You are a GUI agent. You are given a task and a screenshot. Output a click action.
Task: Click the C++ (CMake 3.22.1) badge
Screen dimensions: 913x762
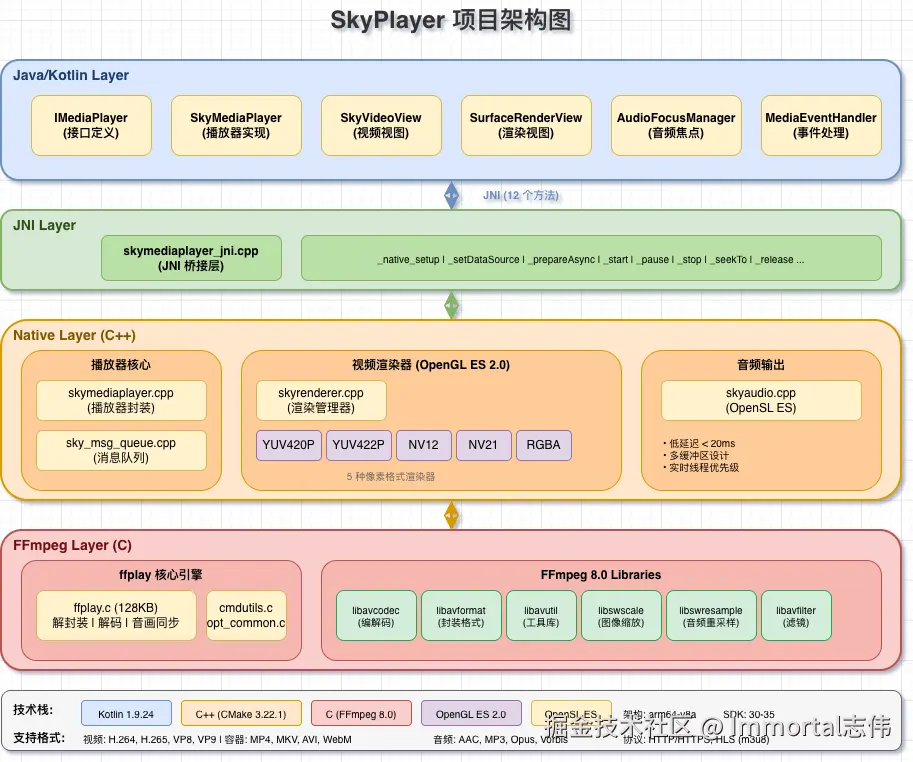(241, 713)
